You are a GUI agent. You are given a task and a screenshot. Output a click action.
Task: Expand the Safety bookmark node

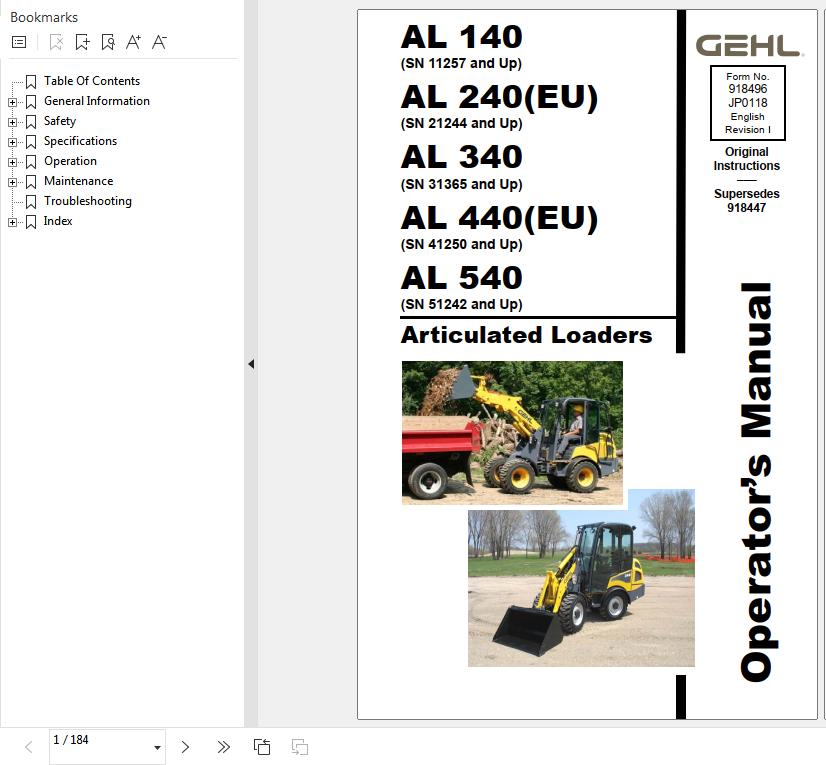[12, 122]
